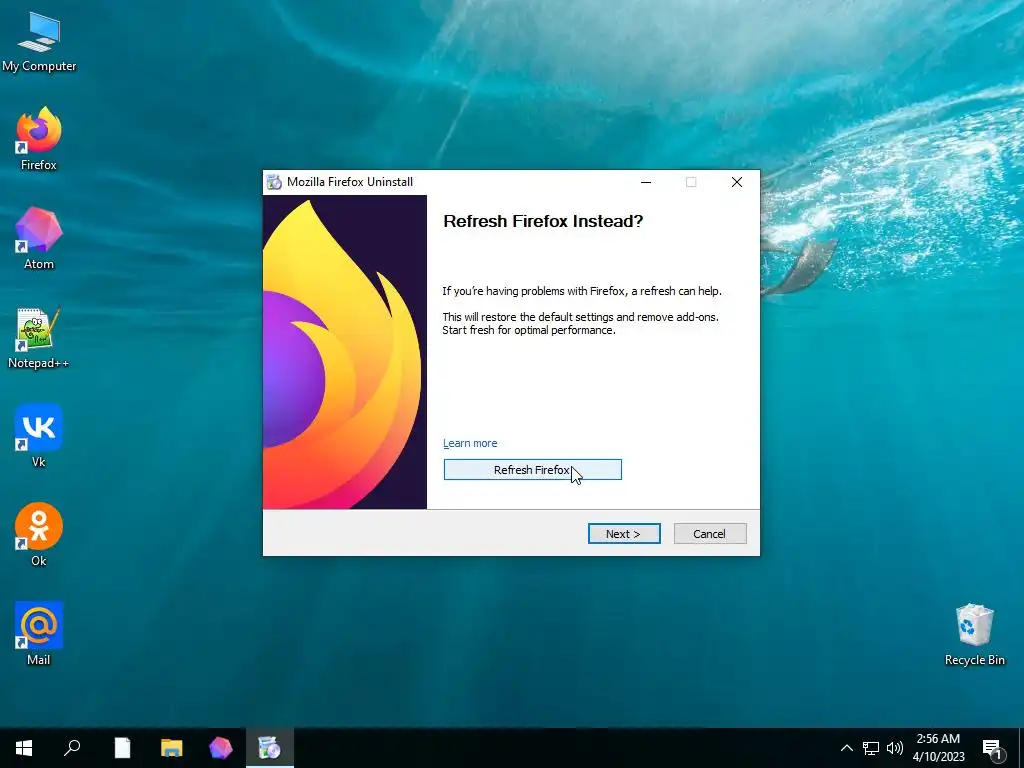This screenshot has width=1024, height=768.
Task: Minimize the Firefox Uninstall window
Action: click(646, 182)
